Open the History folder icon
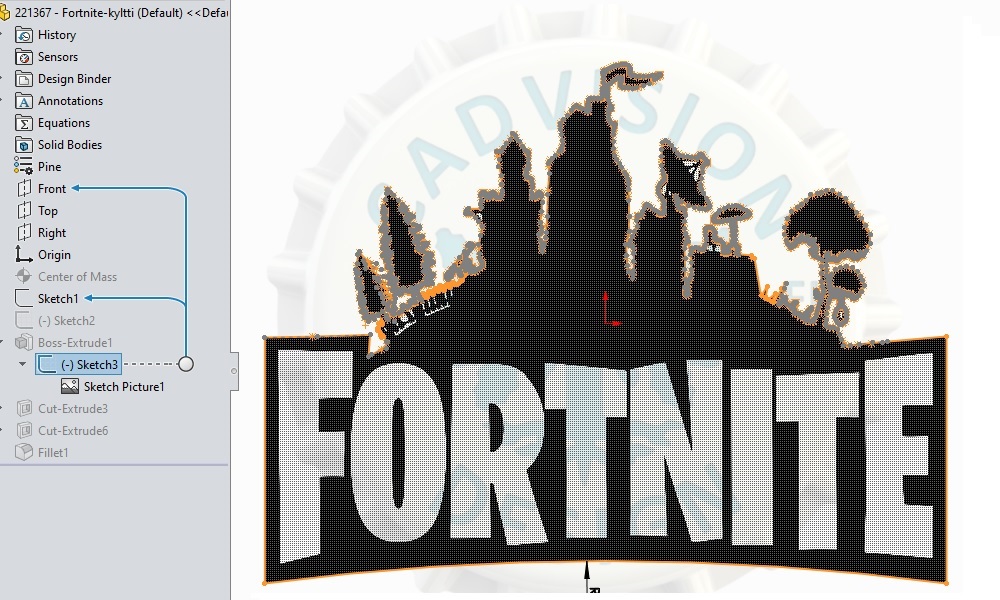The height and width of the screenshot is (600, 1000). tap(24, 35)
